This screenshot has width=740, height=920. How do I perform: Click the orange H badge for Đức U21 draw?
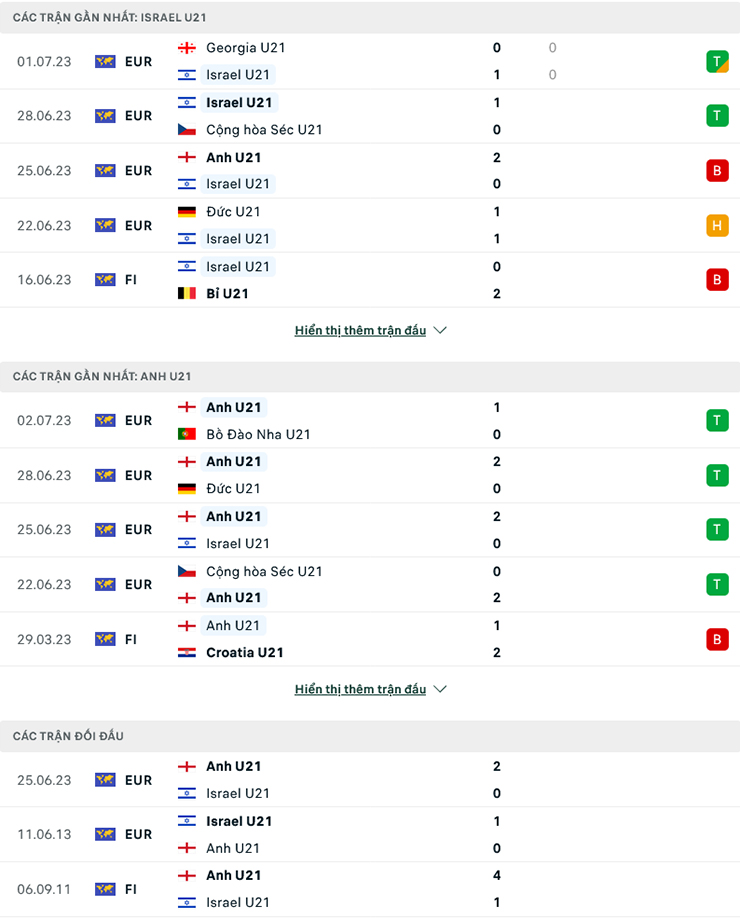716,225
